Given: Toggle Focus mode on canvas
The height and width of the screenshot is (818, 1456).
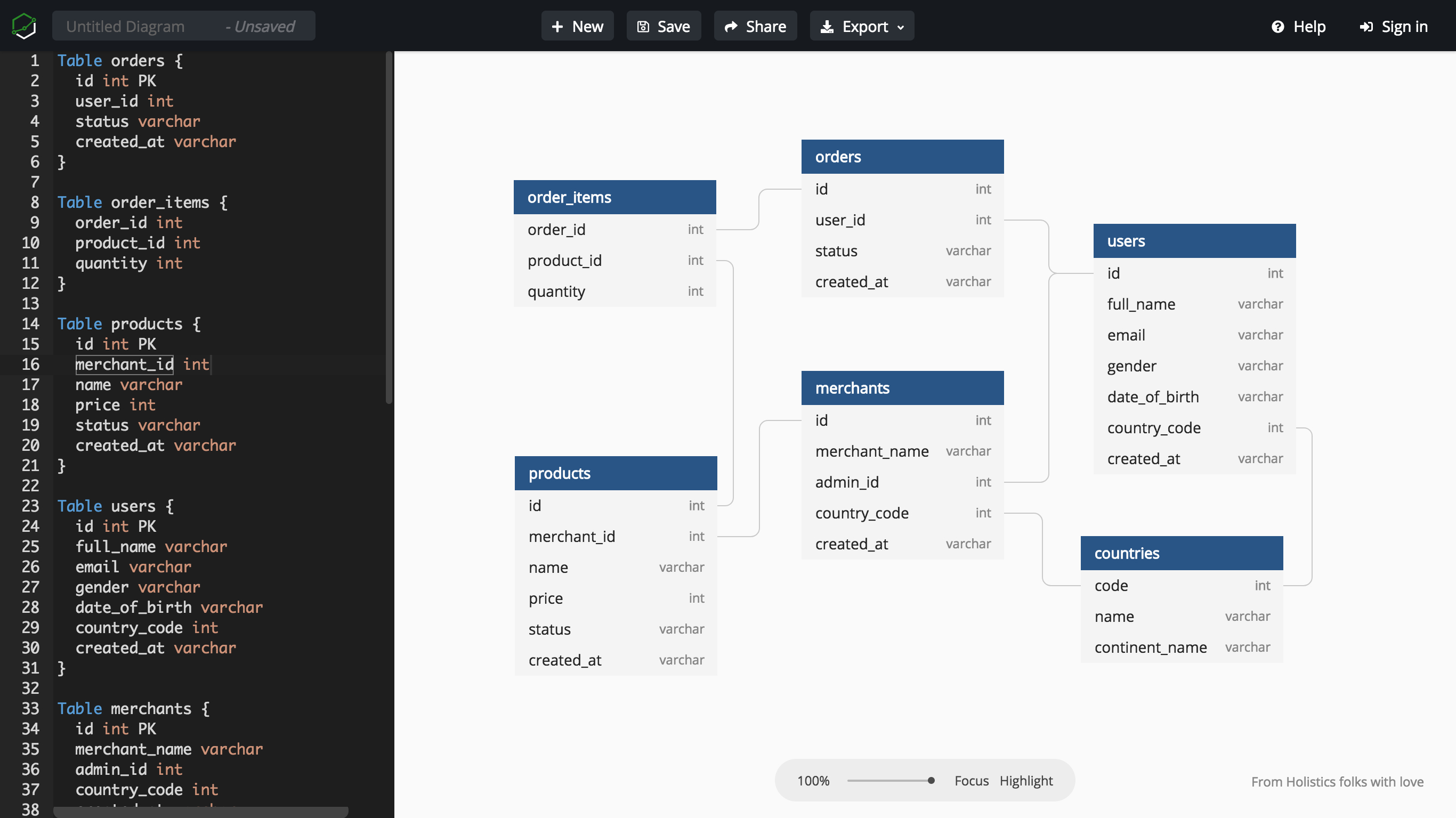Looking at the screenshot, I should (x=970, y=780).
